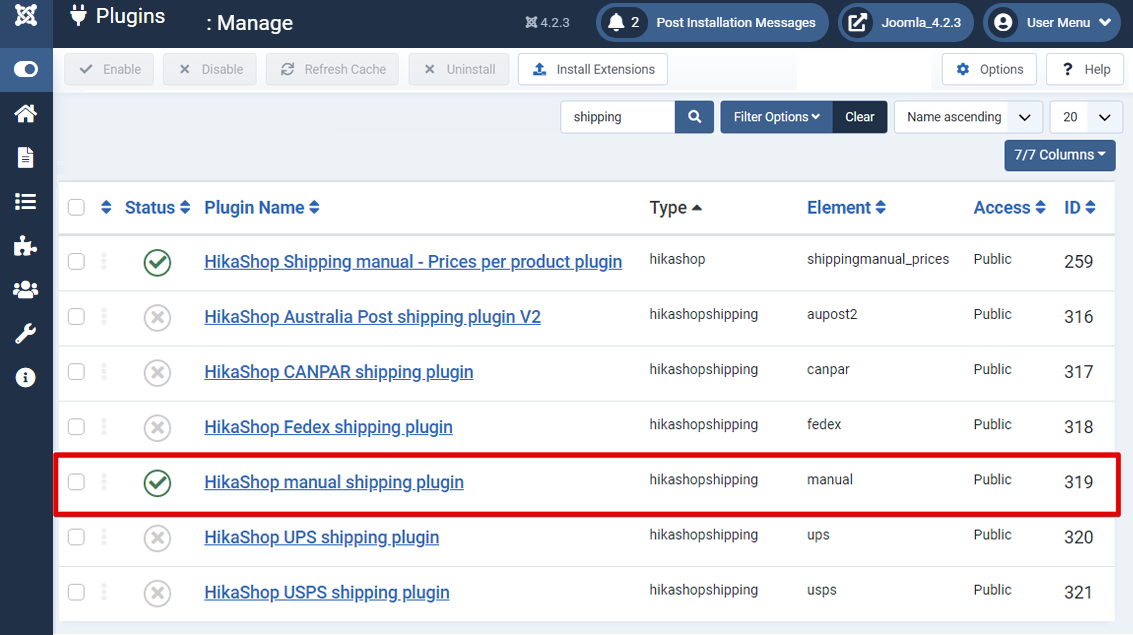Click the drag handle of Fedex row
Screen dimensions: 1133x635
(x=104, y=426)
